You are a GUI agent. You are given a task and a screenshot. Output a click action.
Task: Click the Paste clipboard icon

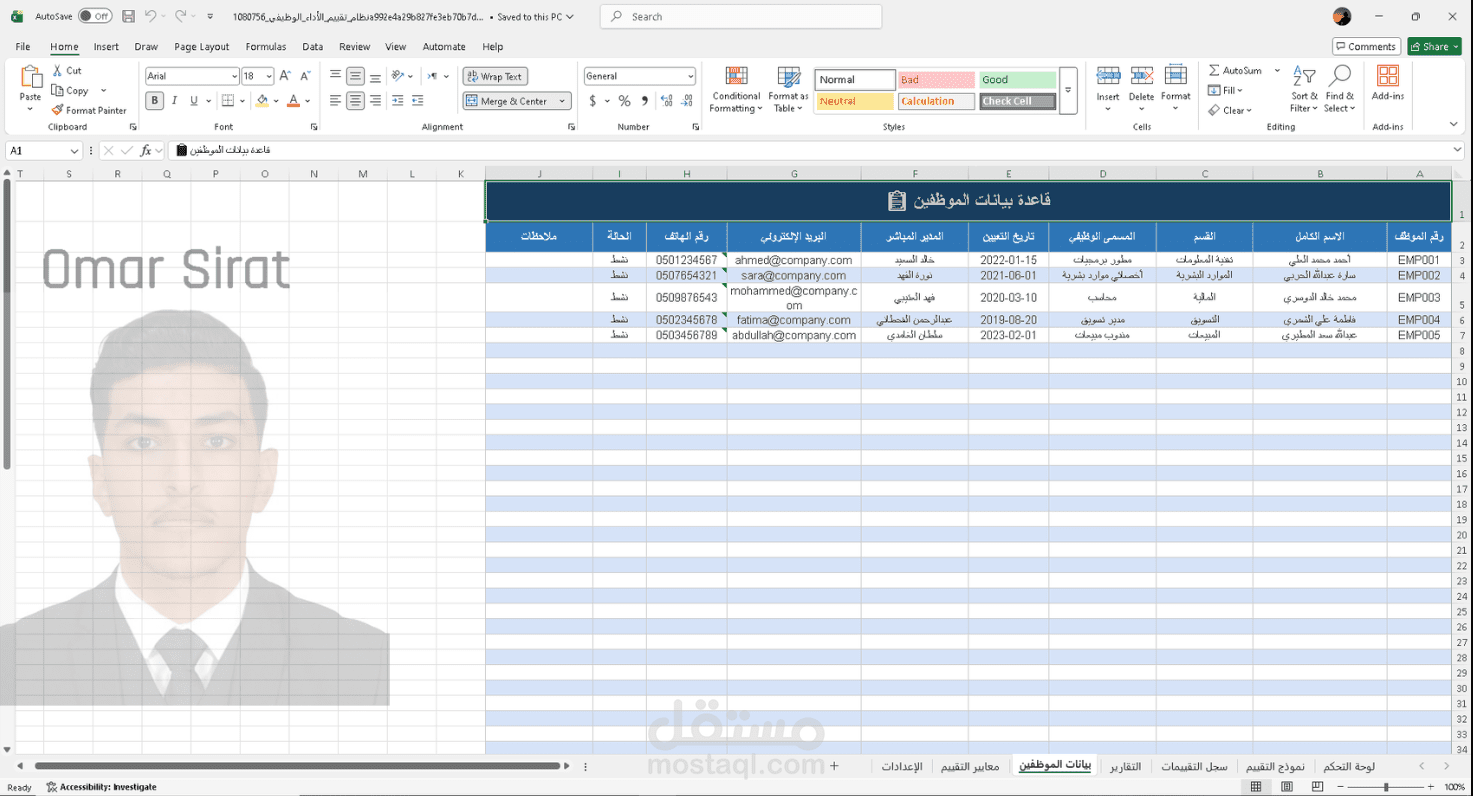[31, 78]
